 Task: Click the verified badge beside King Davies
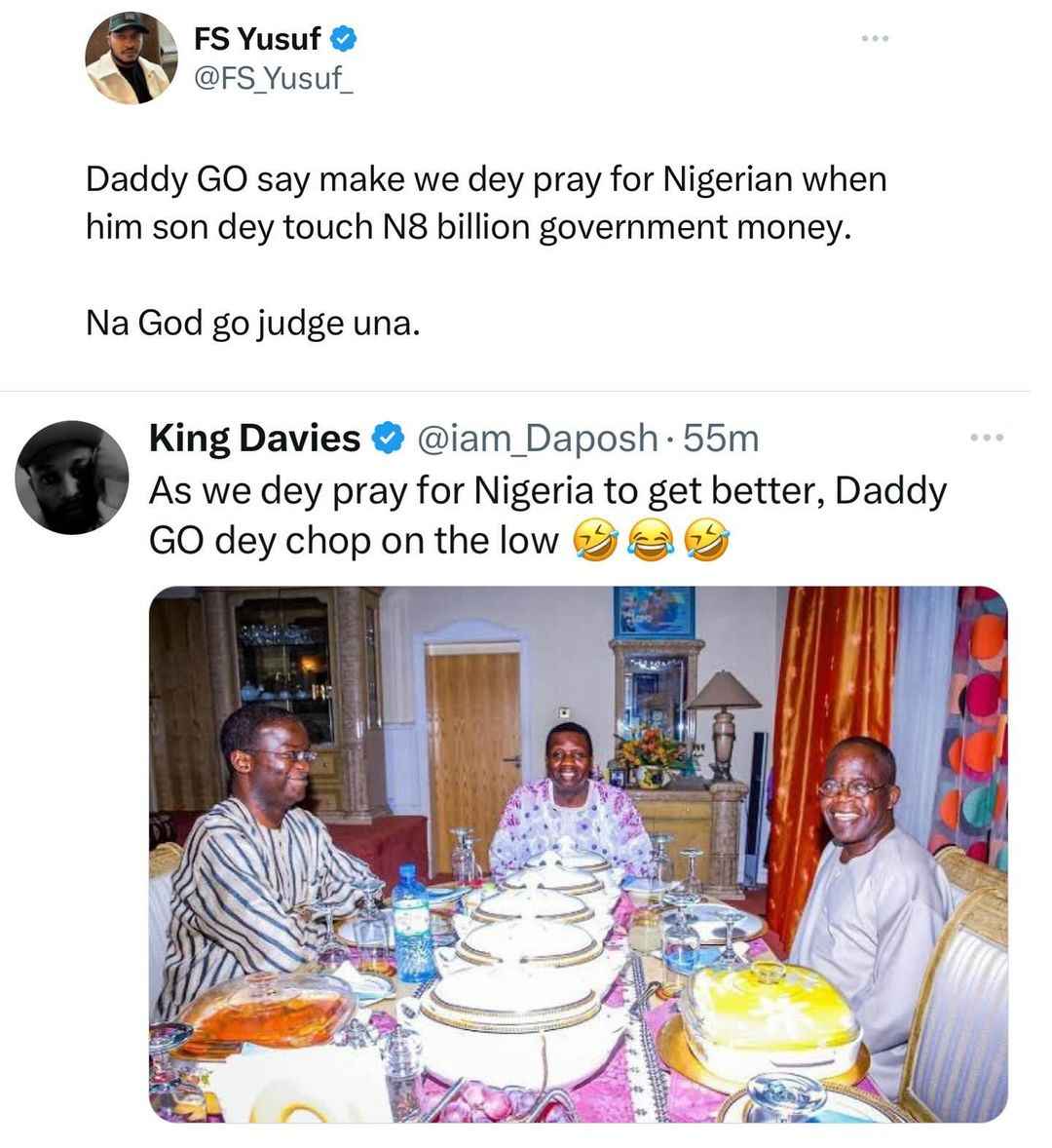(387, 438)
